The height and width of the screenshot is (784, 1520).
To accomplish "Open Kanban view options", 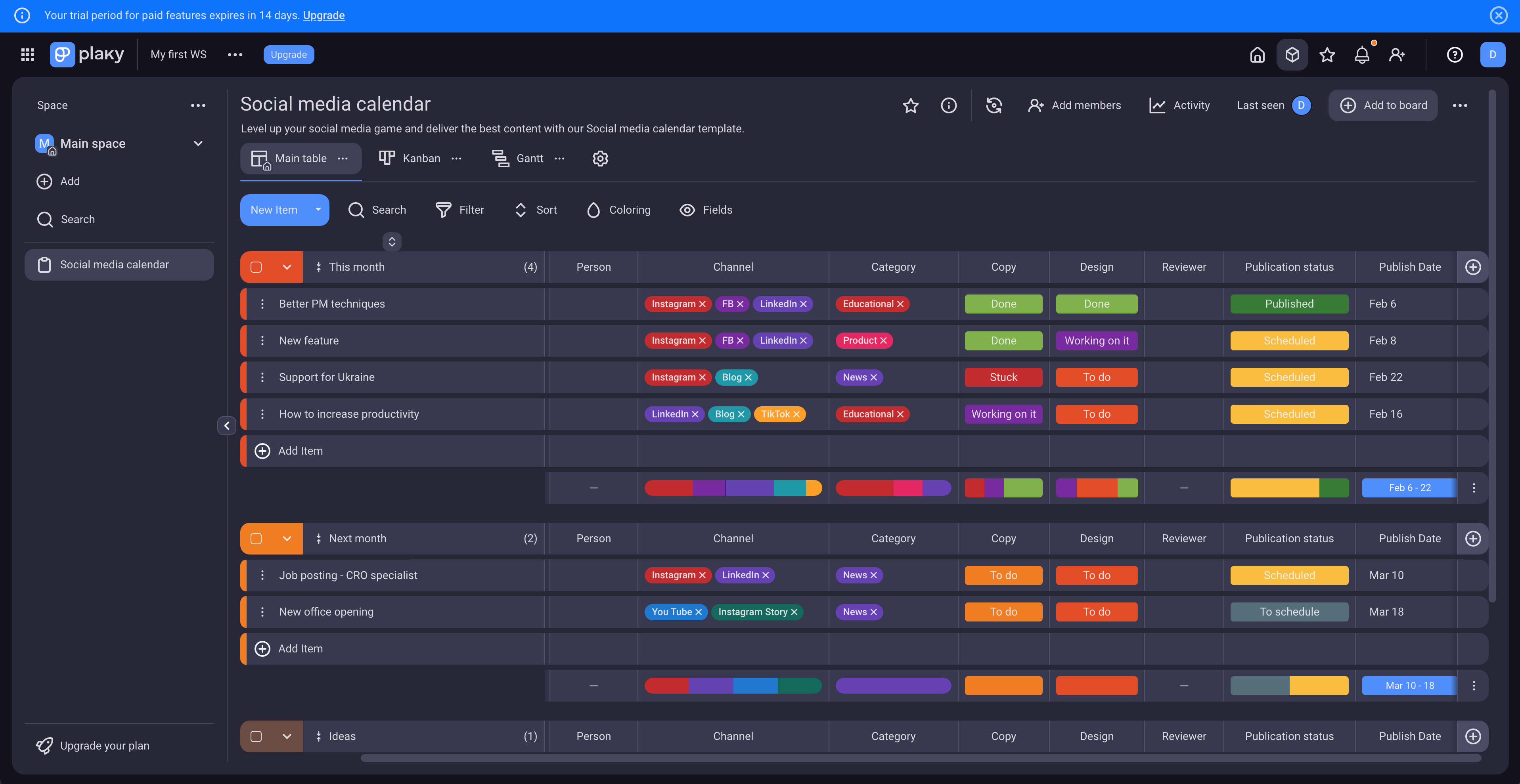I will tap(456, 158).
